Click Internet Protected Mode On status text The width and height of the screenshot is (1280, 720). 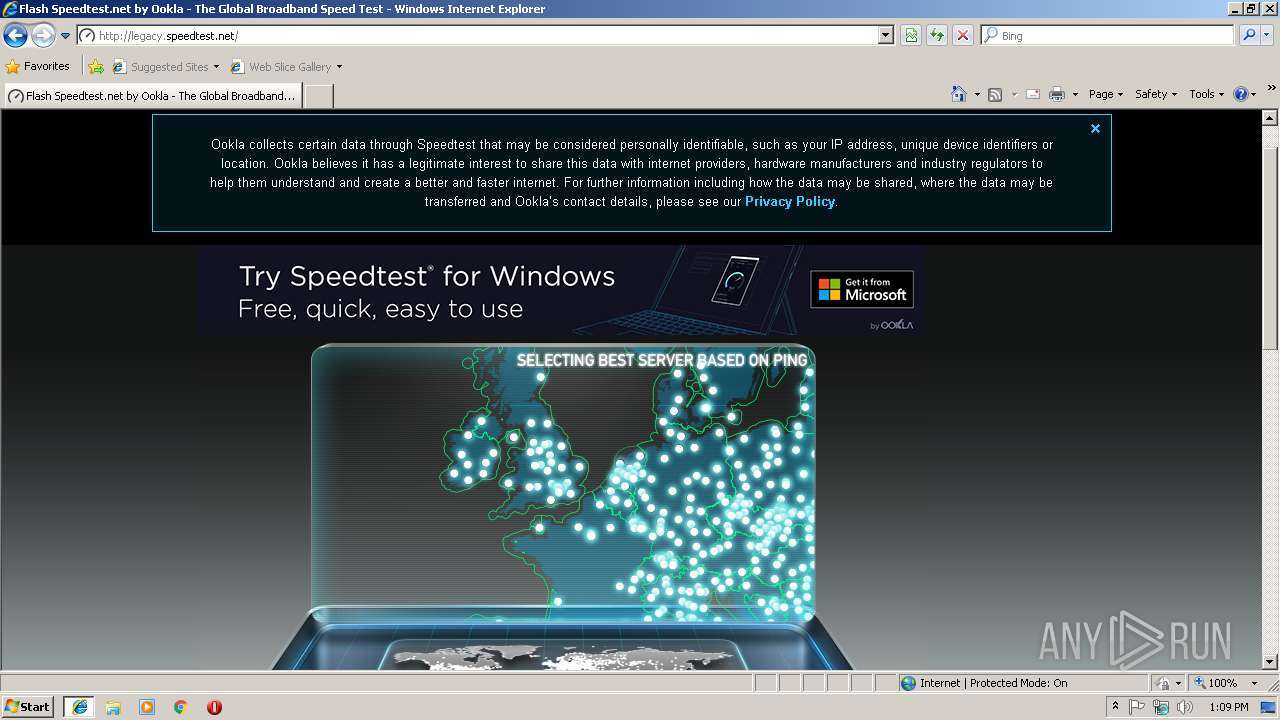coord(993,683)
